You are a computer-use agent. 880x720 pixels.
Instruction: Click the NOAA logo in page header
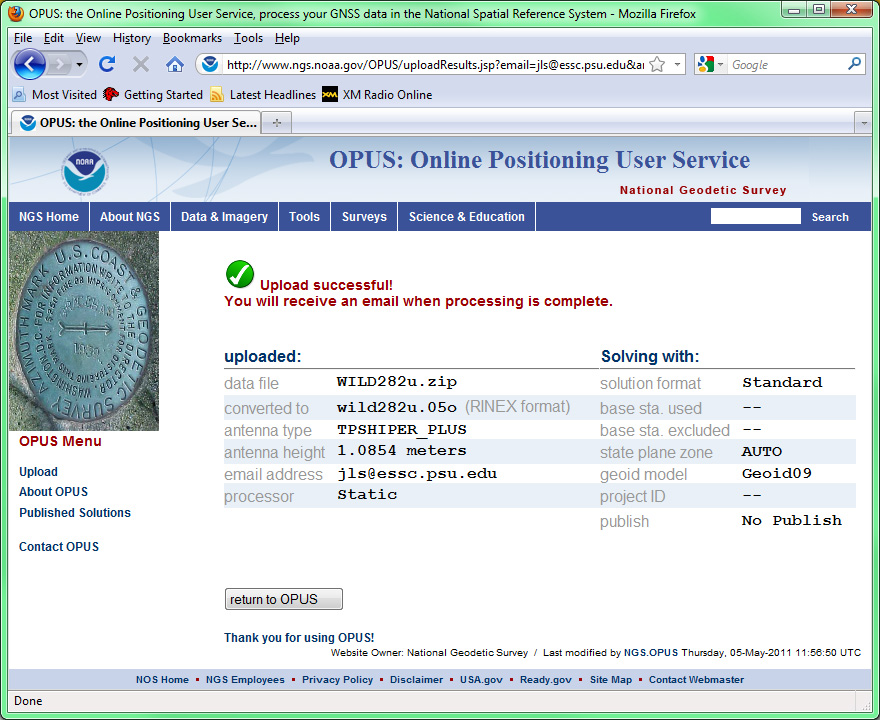point(84,171)
